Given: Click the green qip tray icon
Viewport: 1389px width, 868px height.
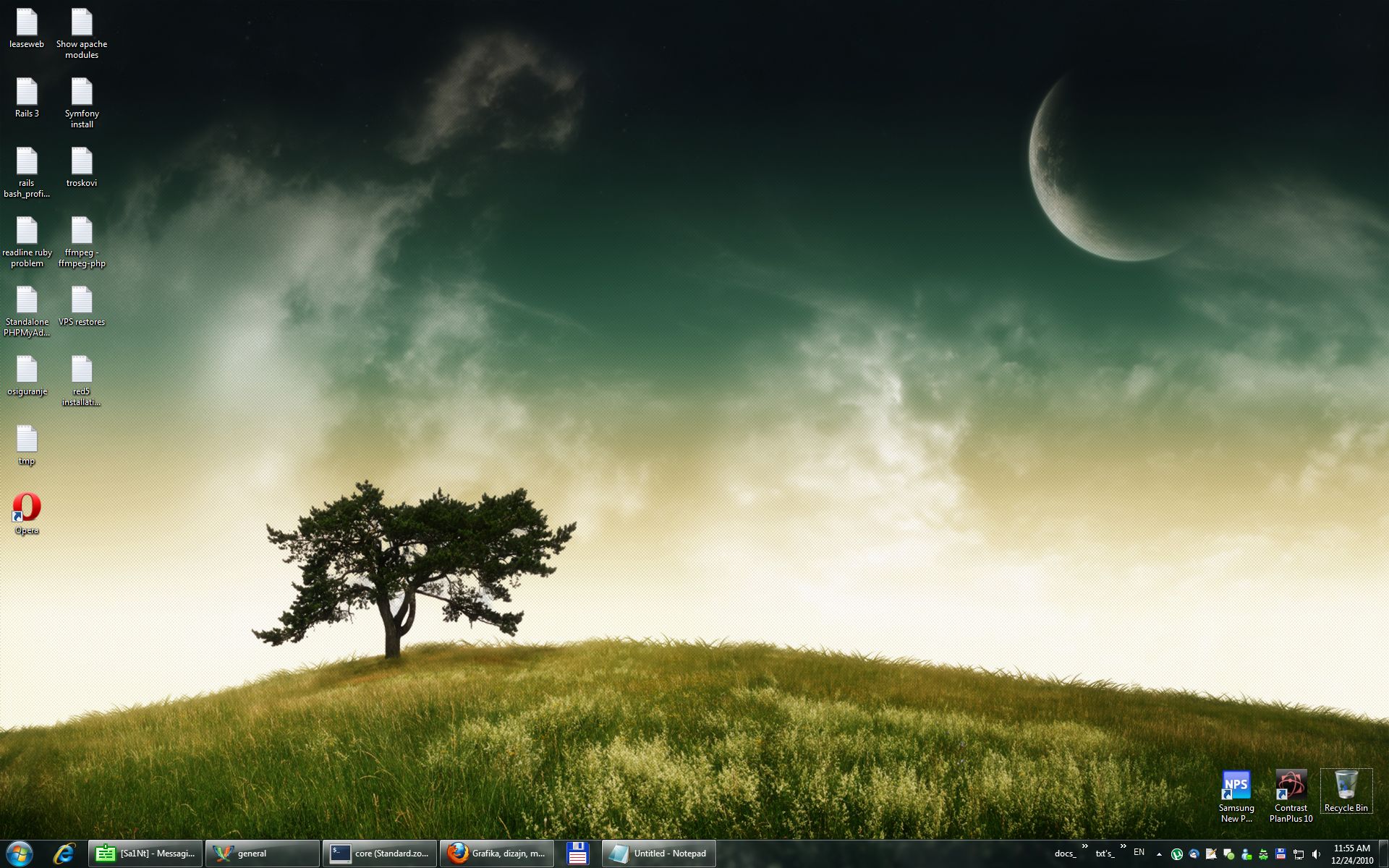Looking at the screenshot, I should tap(1264, 854).
